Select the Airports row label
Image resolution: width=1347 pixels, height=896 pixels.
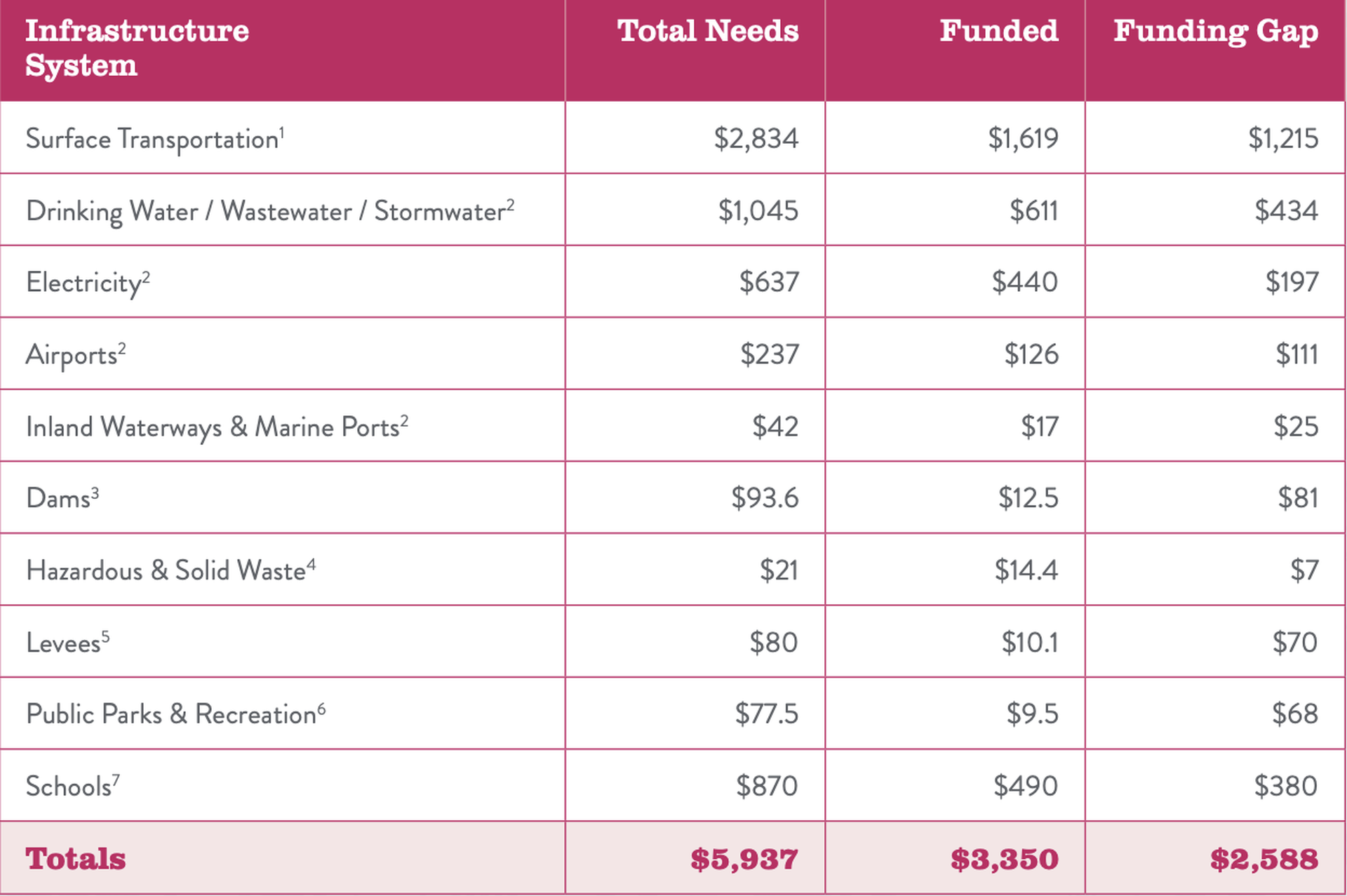tap(76, 355)
